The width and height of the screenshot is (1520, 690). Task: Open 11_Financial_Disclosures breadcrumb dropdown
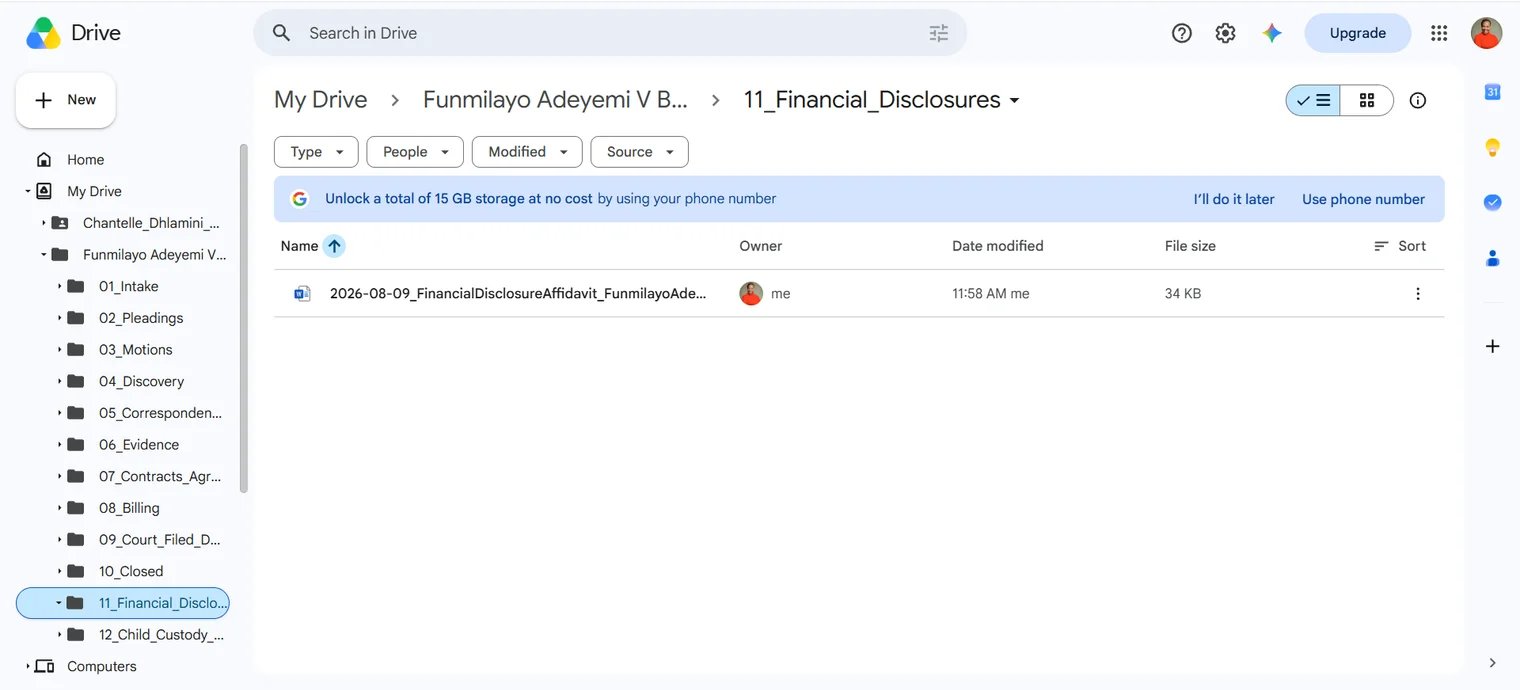(x=1014, y=101)
